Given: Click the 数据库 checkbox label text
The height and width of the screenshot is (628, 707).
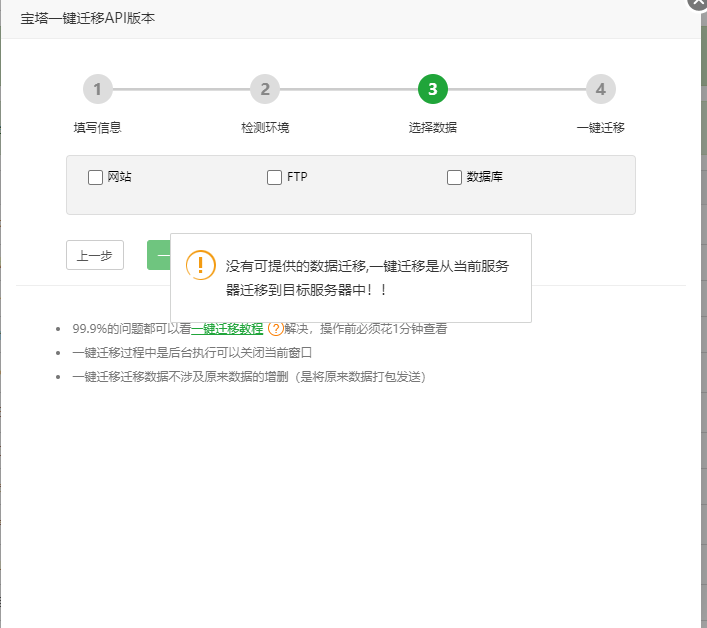Looking at the screenshot, I should tap(484, 177).
